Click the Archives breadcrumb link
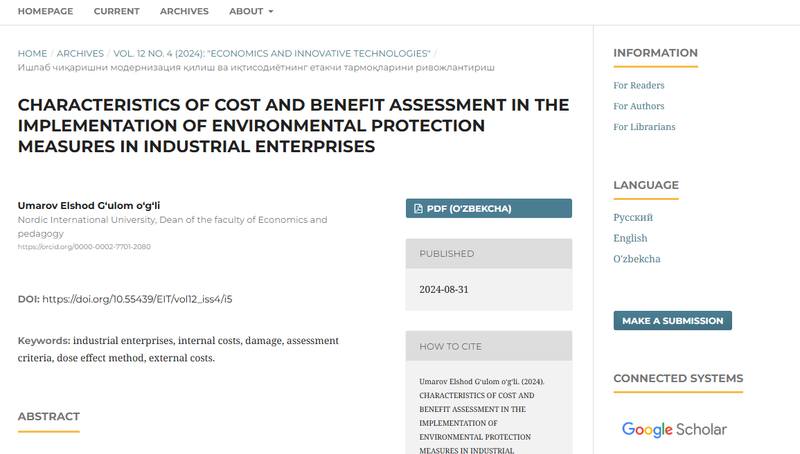The image size is (800, 454). tap(80, 53)
